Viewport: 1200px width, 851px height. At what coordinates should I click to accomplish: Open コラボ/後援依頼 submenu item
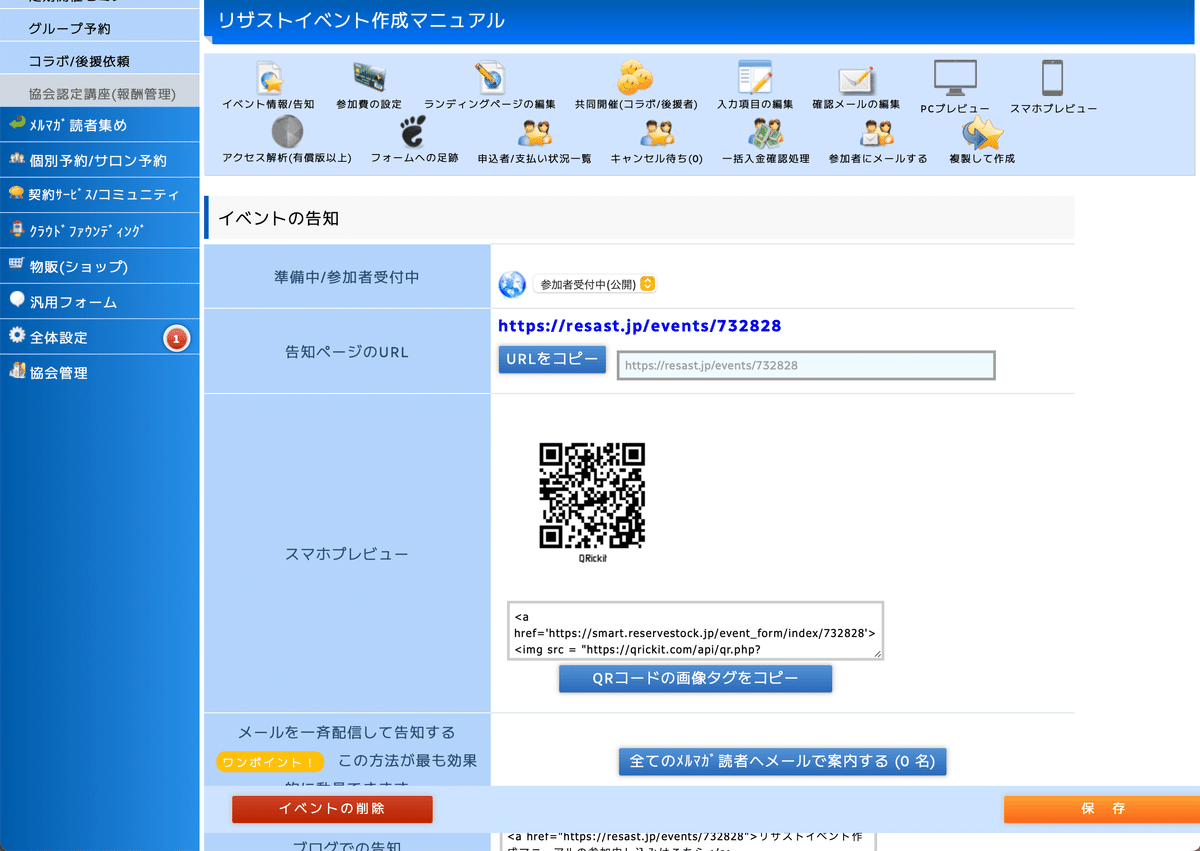(x=100, y=61)
